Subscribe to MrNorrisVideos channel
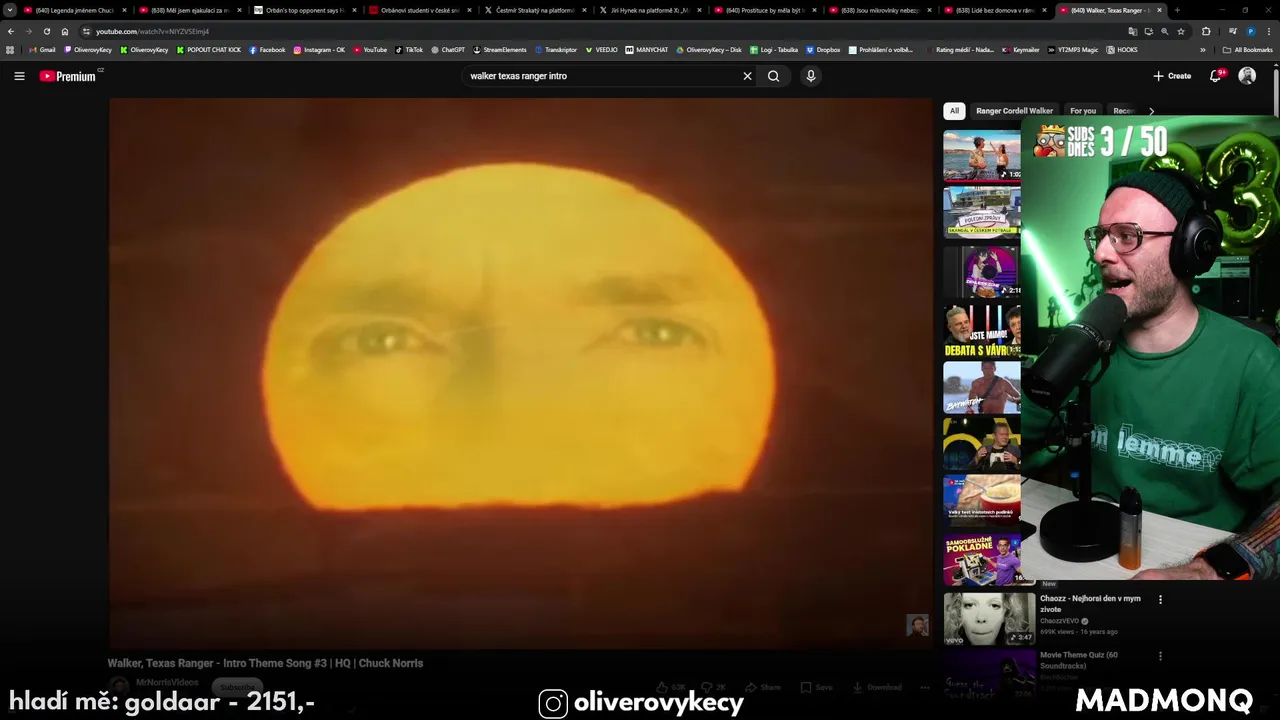This screenshot has width=1280, height=720. point(237,687)
